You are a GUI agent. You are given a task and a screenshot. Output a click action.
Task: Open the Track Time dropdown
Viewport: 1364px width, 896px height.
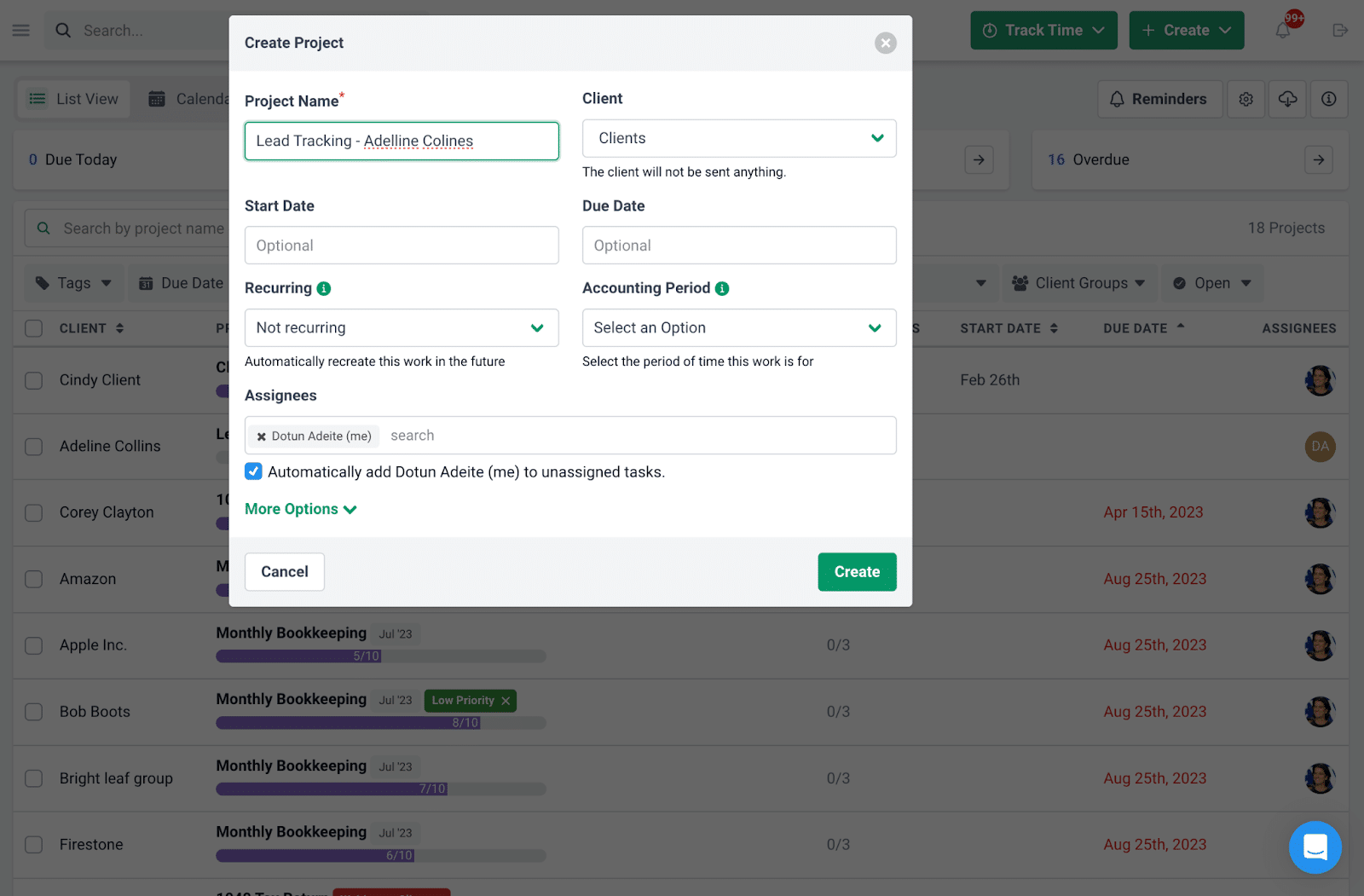click(x=1043, y=31)
